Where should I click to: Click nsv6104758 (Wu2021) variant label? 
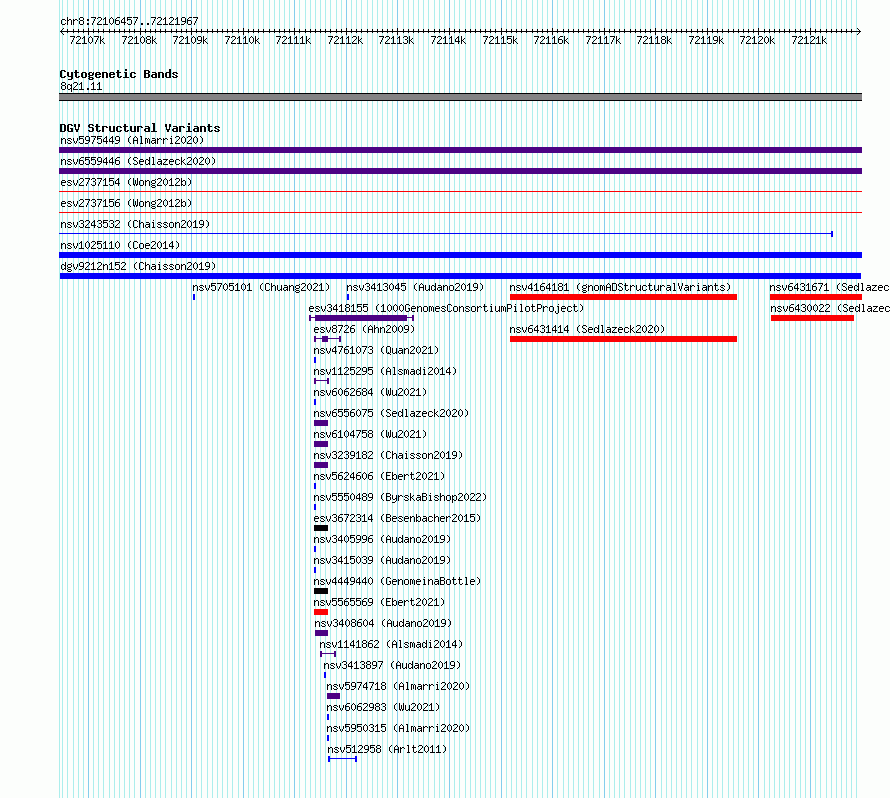[370, 434]
